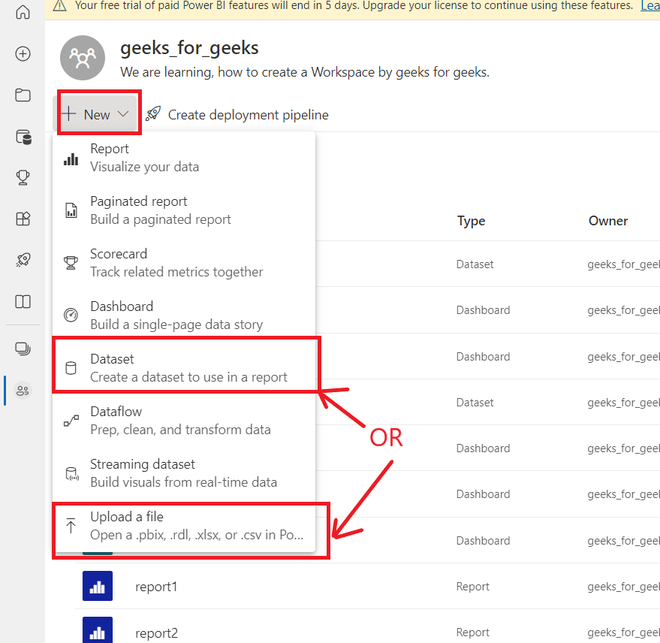The height and width of the screenshot is (643, 660).
Task: Open Home from the left sidebar
Action: [x=23, y=11]
